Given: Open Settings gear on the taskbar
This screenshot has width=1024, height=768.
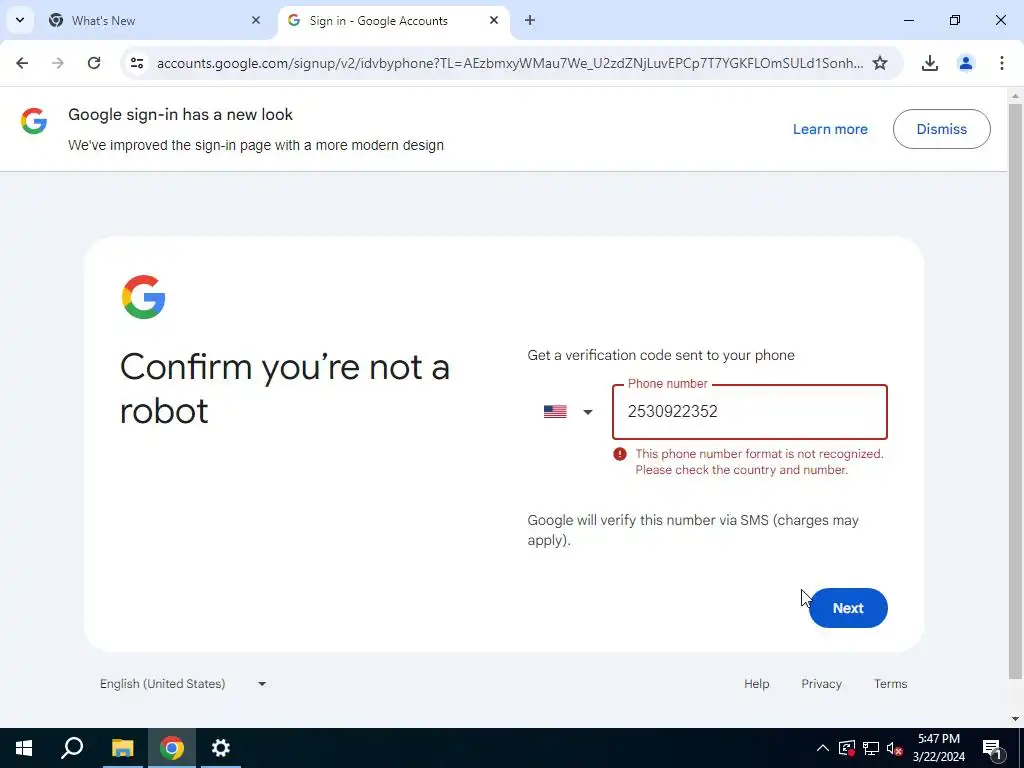Looking at the screenshot, I should pyautogui.click(x=221, y=748).
